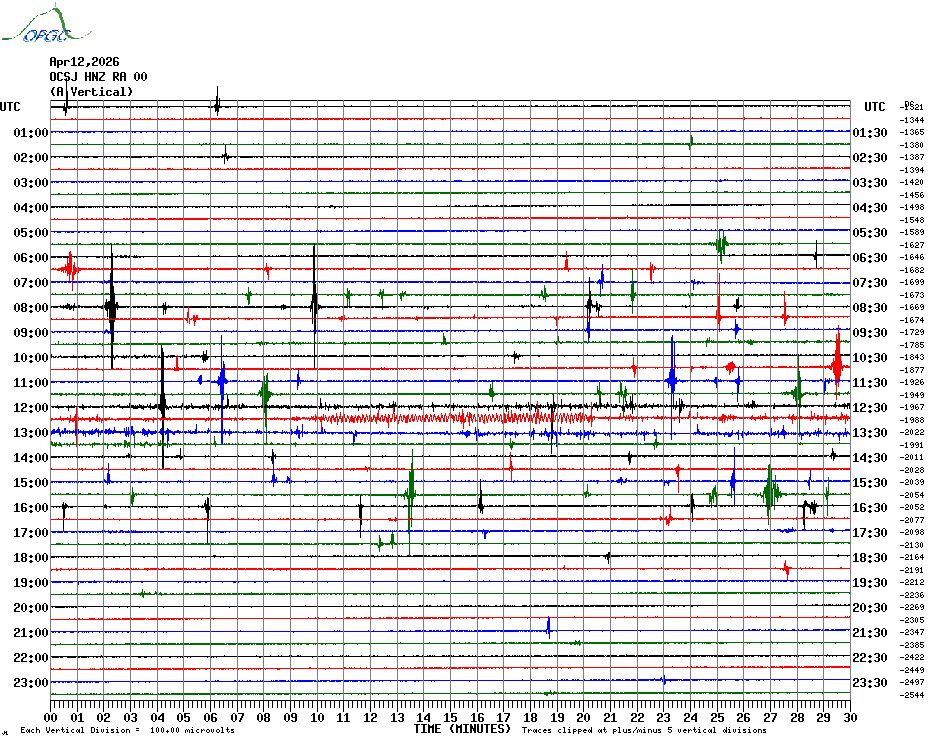
Task: Click the 08:00 hour label
Action: click(31, 307)
